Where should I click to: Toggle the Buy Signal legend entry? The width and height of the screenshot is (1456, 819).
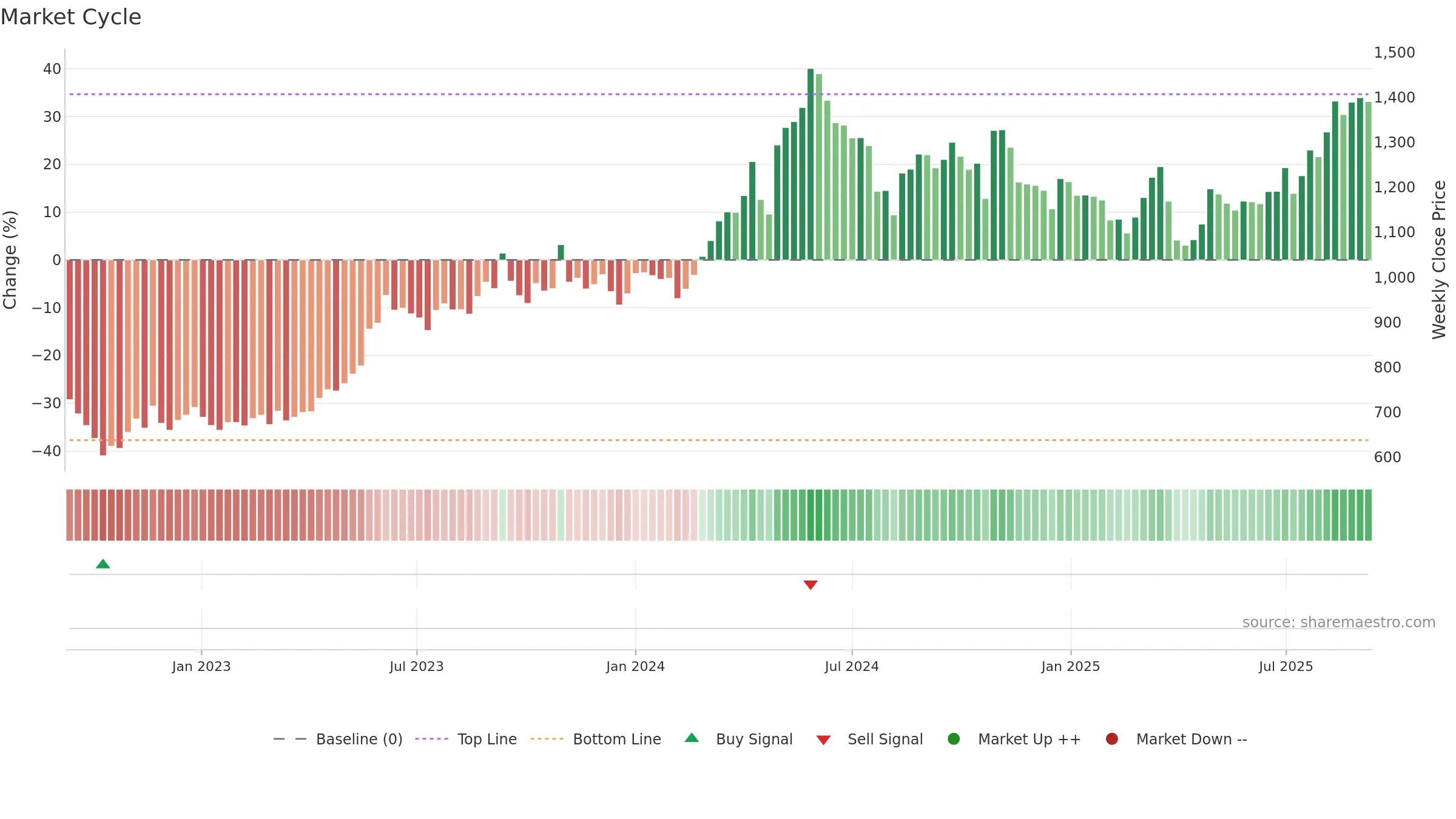click(738, 739)
